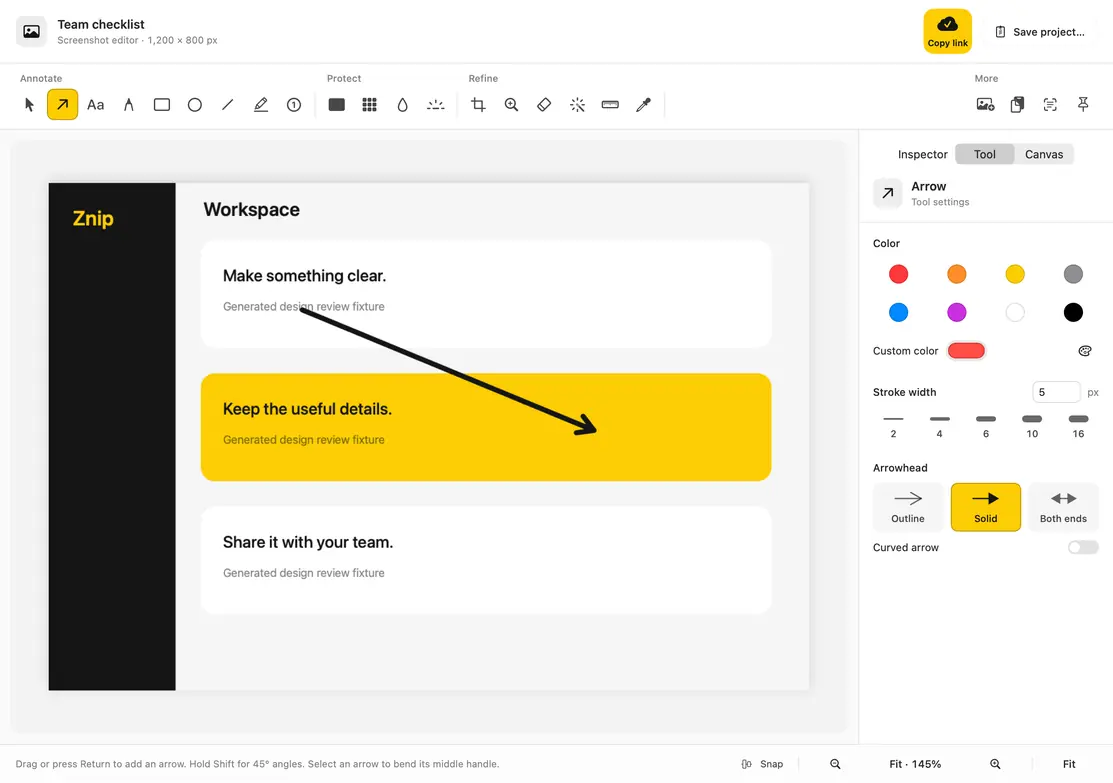
Task: Select the solid redaction block tool
Action: [336, 105]
